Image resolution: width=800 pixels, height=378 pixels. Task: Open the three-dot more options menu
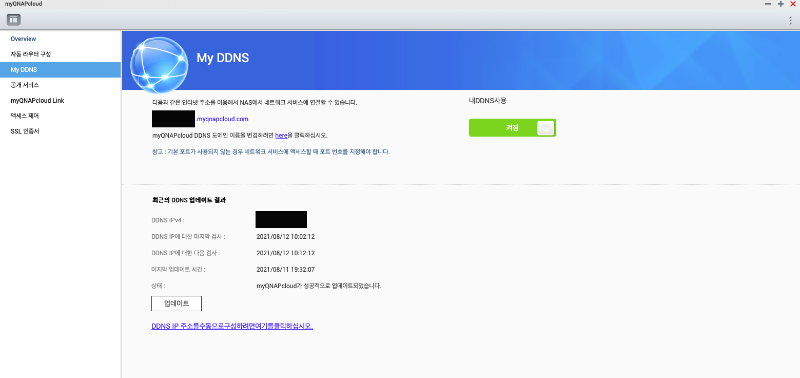click(x=790, y=20)
